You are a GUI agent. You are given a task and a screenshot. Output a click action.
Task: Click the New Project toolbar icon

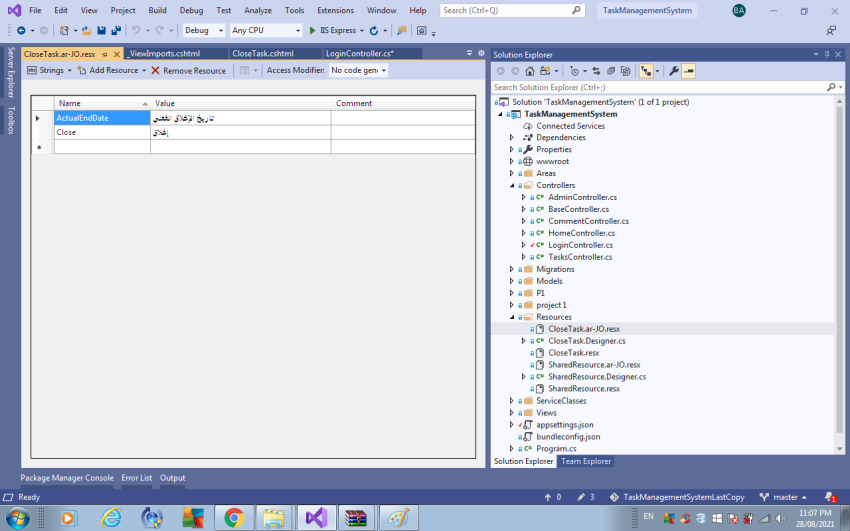coord(64,31)
